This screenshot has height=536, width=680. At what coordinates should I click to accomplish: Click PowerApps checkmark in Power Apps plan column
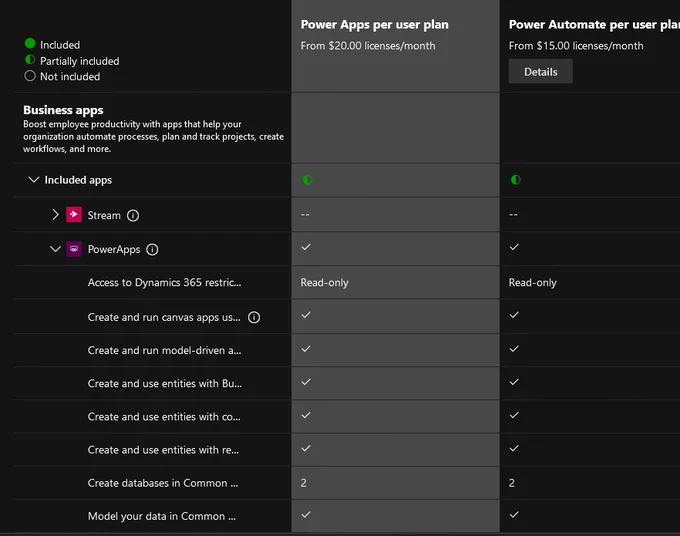(306, 247)
